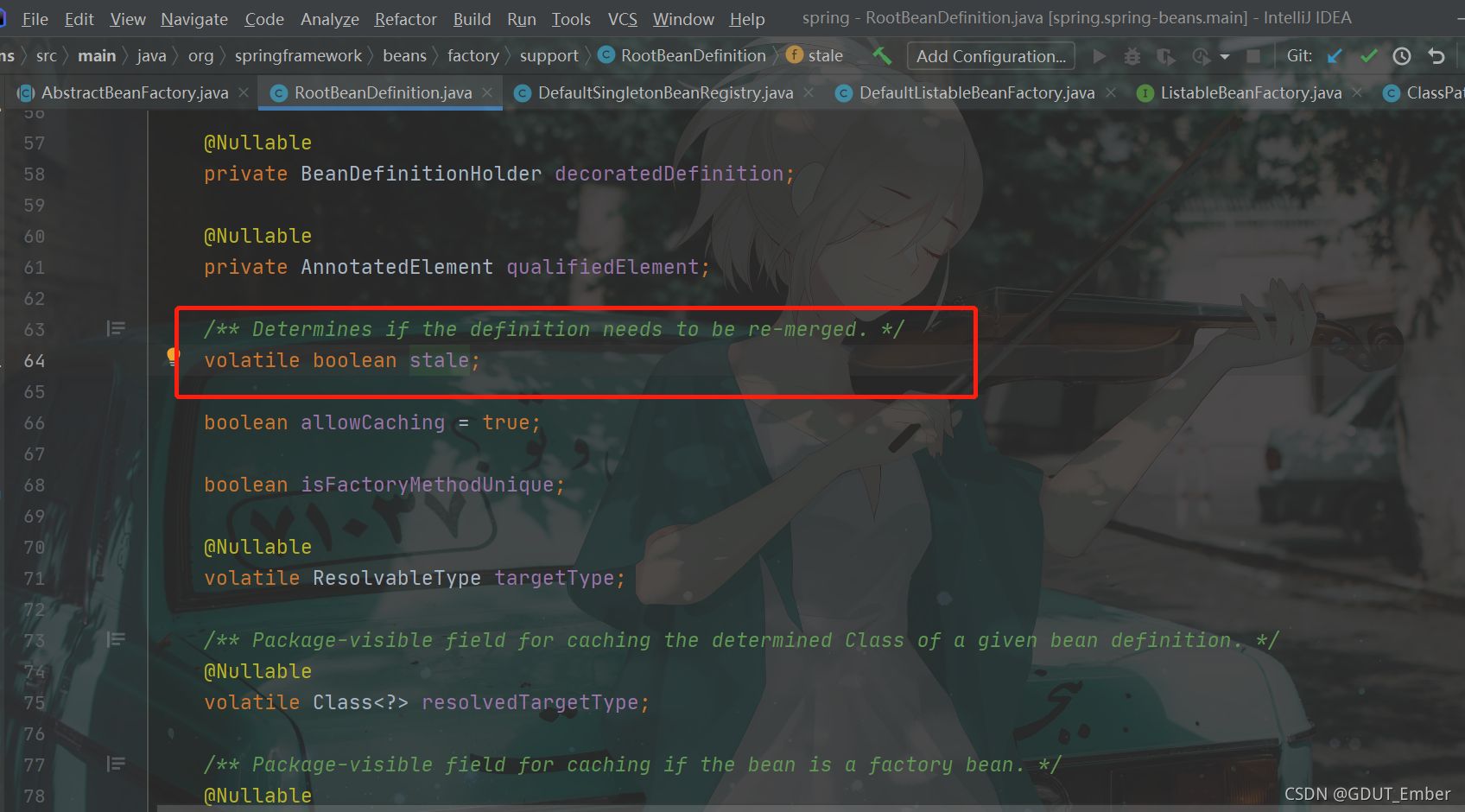Close the AbstractBeanFactory.java tab
This screenshot has width=1465, height=812.
tap(244, 92)
